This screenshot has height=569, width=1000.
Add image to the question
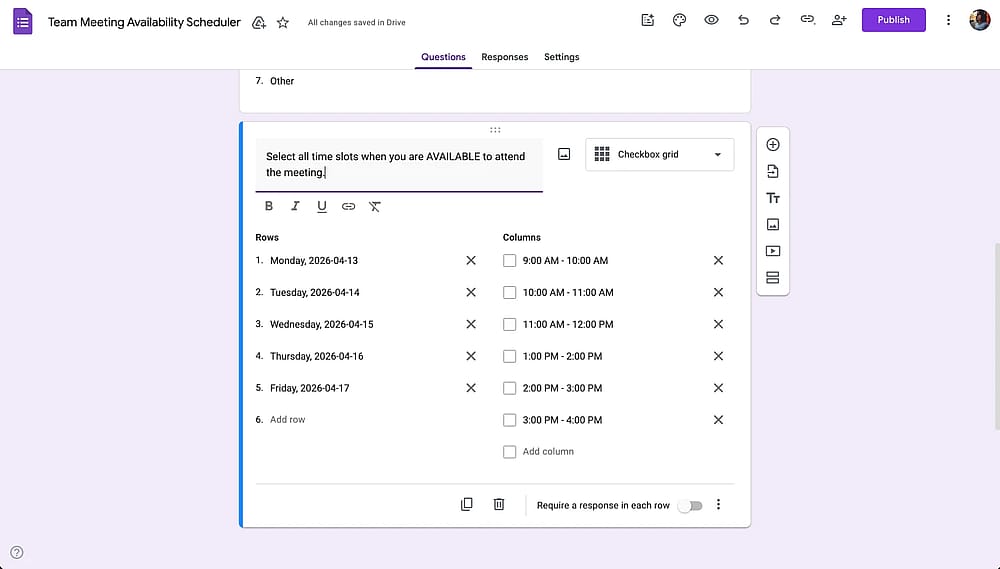point(564,154)
